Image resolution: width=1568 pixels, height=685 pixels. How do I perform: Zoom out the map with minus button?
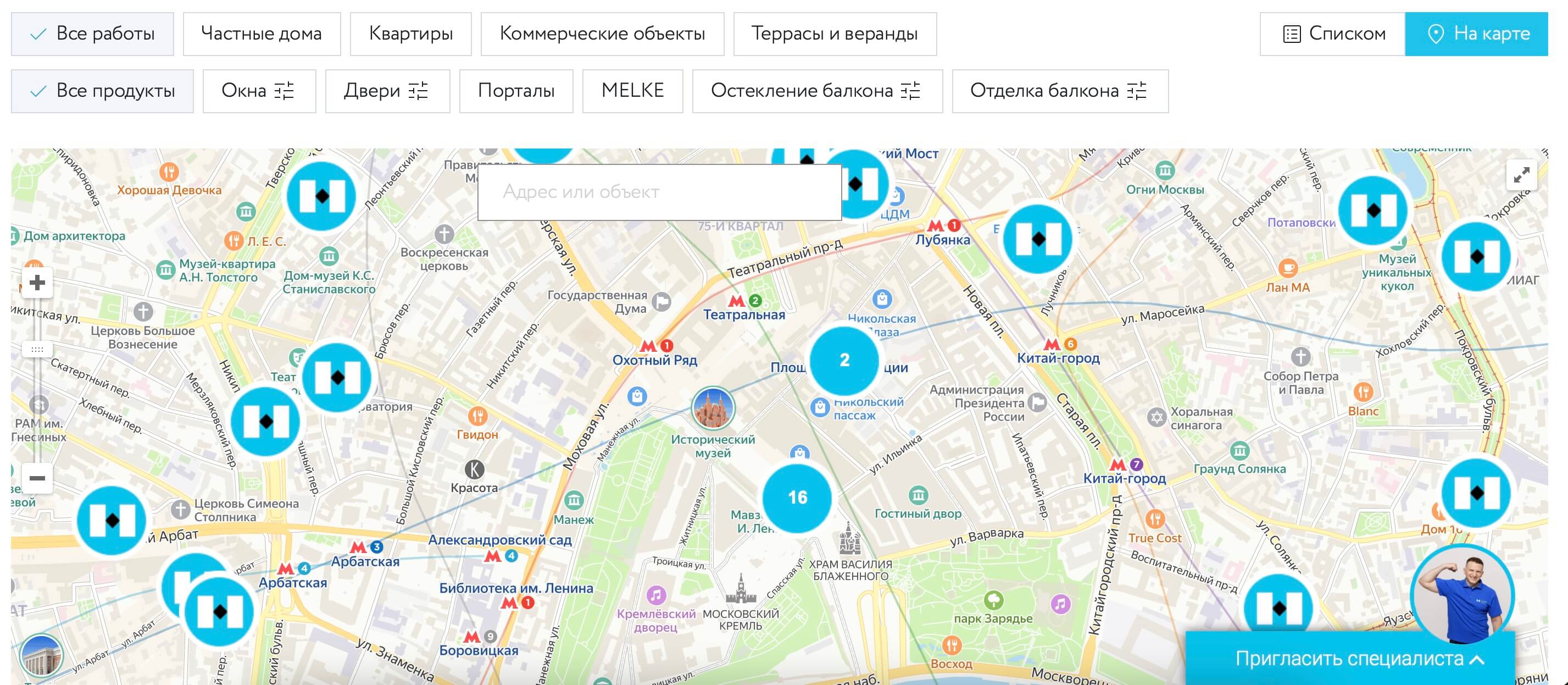[37, 478]
